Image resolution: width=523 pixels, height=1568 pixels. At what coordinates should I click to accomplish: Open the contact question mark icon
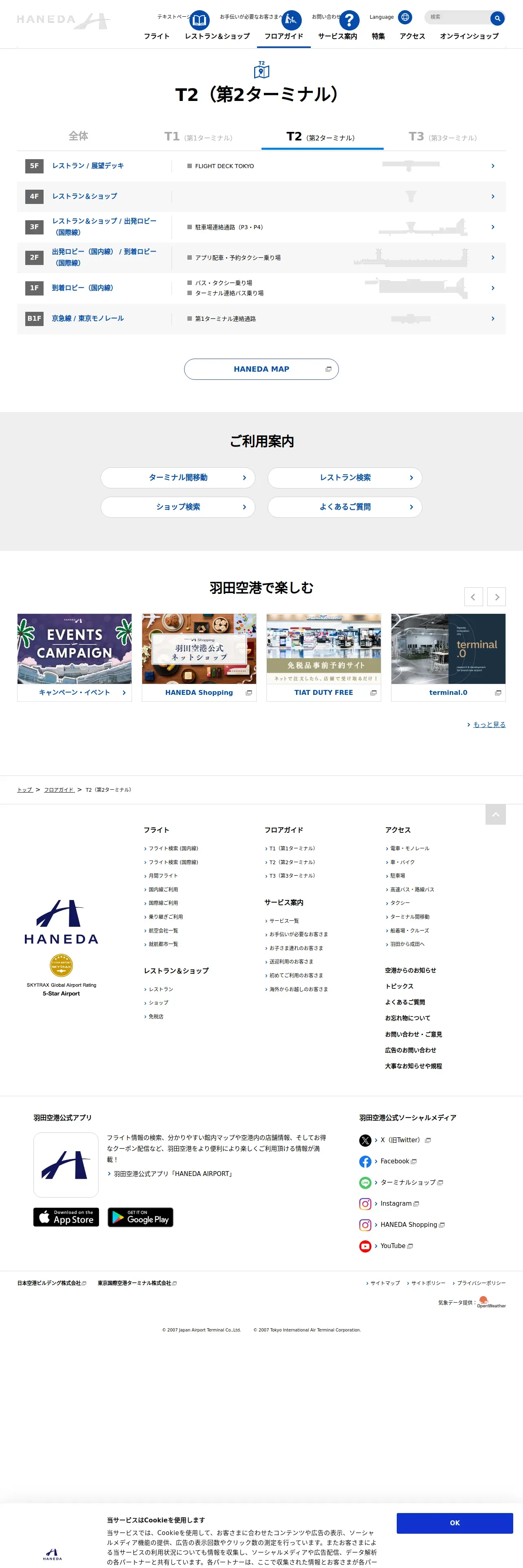(x=349, y=20)
